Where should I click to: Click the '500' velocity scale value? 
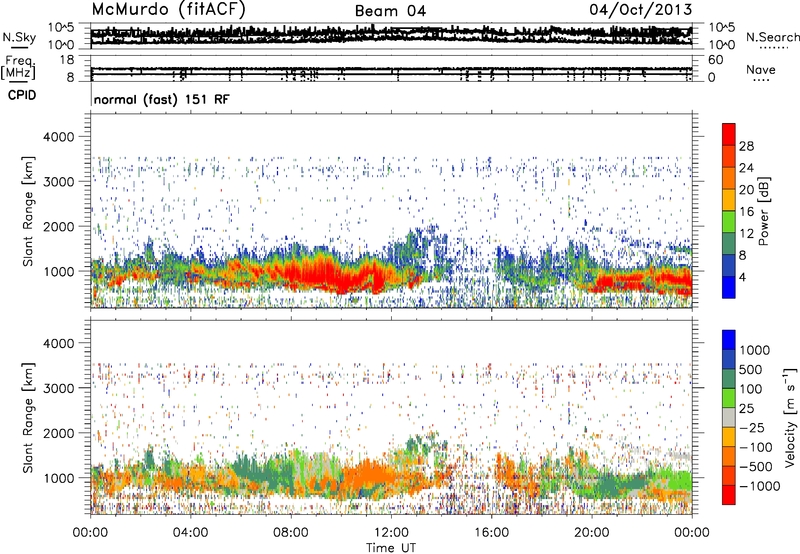tap(751, 370)
